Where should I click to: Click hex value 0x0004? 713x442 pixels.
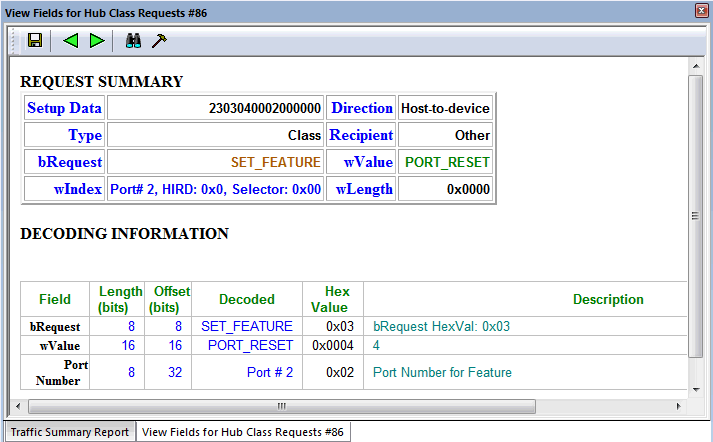click(333, 346)
